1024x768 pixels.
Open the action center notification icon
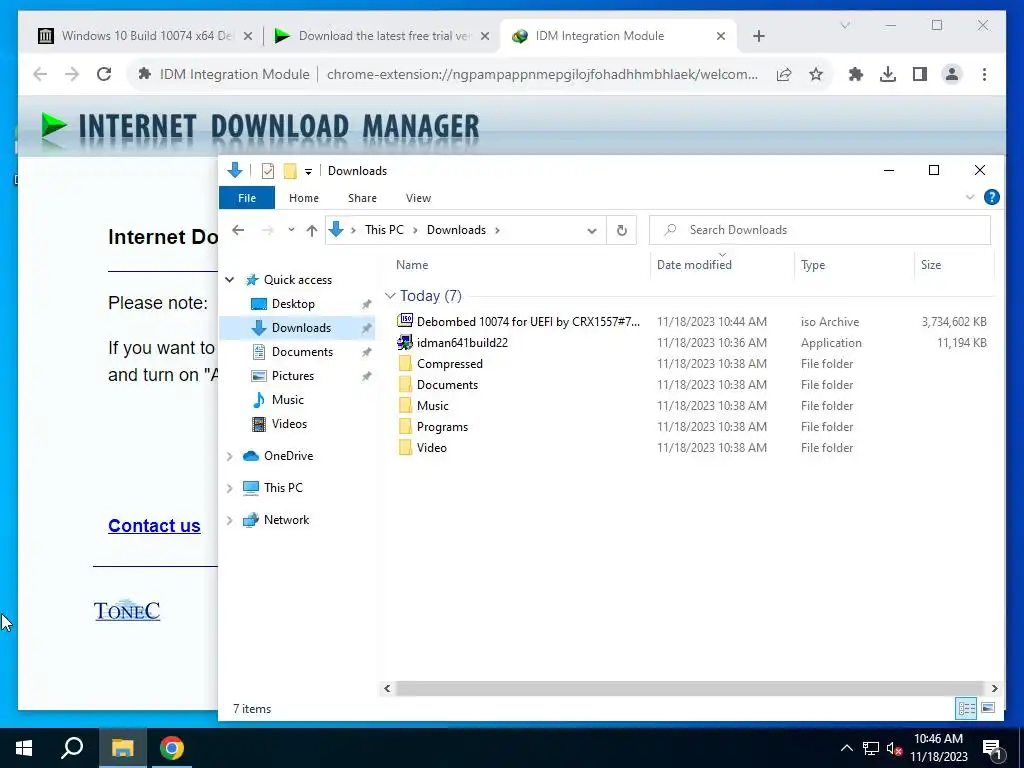(992, 748)
